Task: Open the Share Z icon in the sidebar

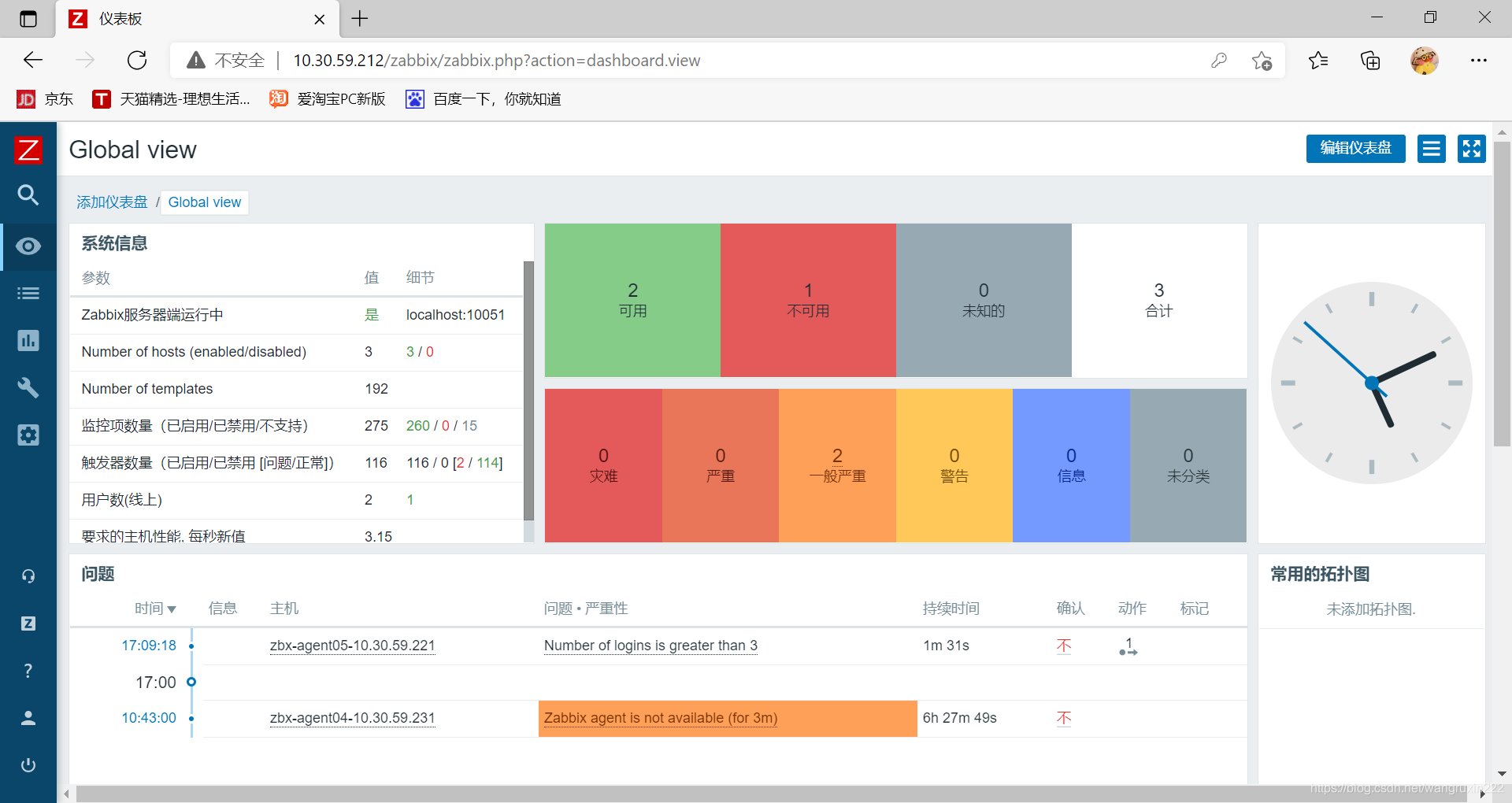Action: (x=28, y=624)
